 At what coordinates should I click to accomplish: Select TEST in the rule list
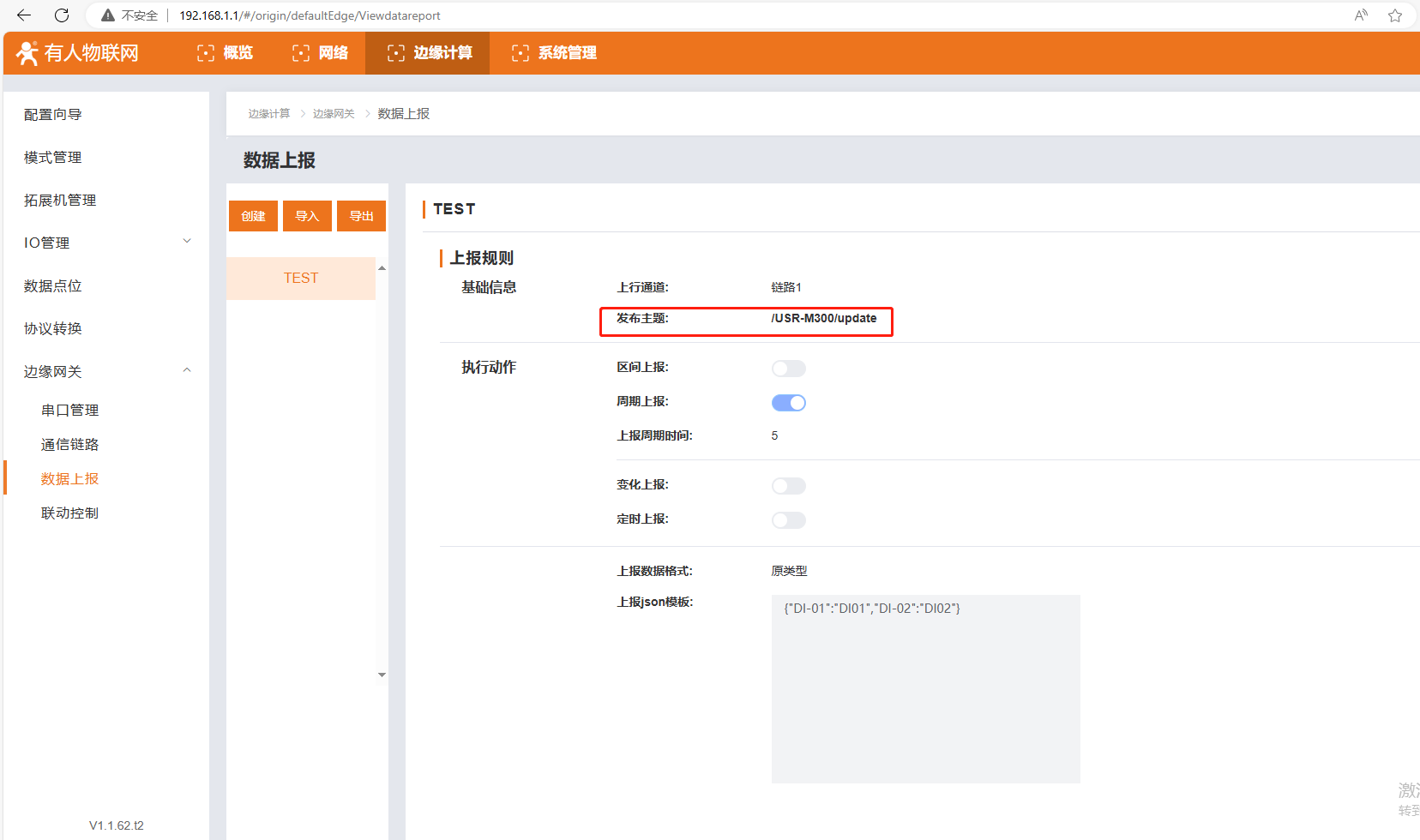click(x=301, y=279)
